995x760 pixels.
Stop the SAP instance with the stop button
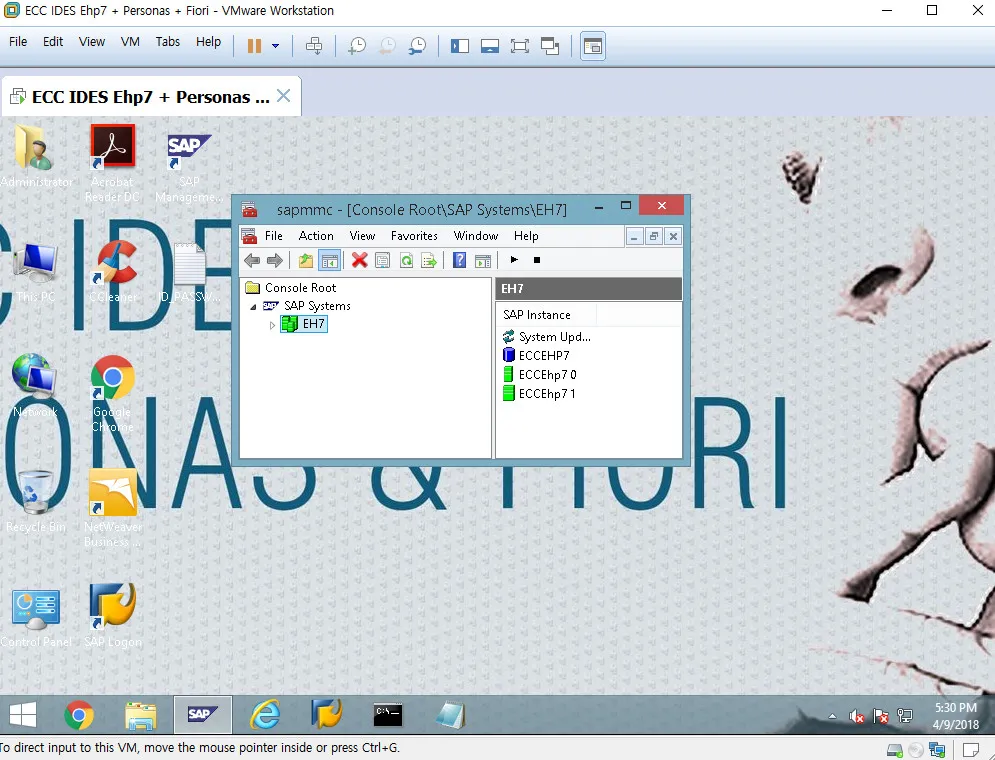(x=537, y=260)
